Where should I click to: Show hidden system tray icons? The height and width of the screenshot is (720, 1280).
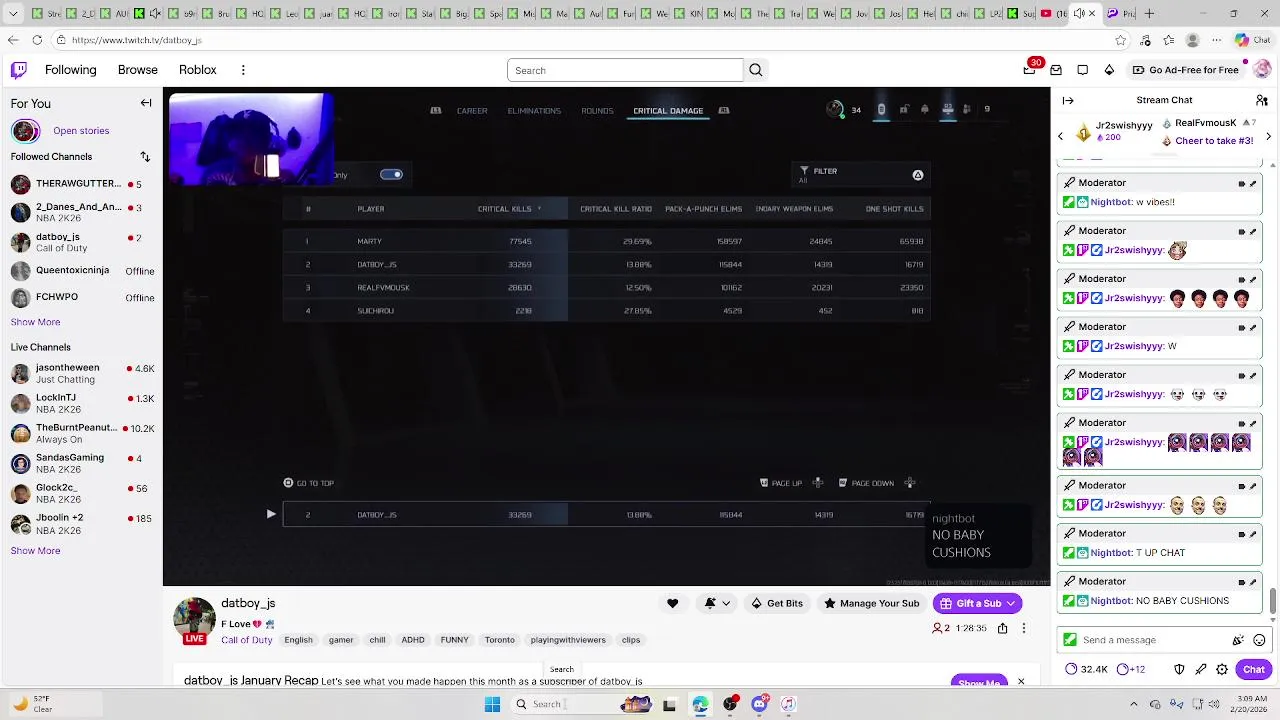tap(1133, 704)
